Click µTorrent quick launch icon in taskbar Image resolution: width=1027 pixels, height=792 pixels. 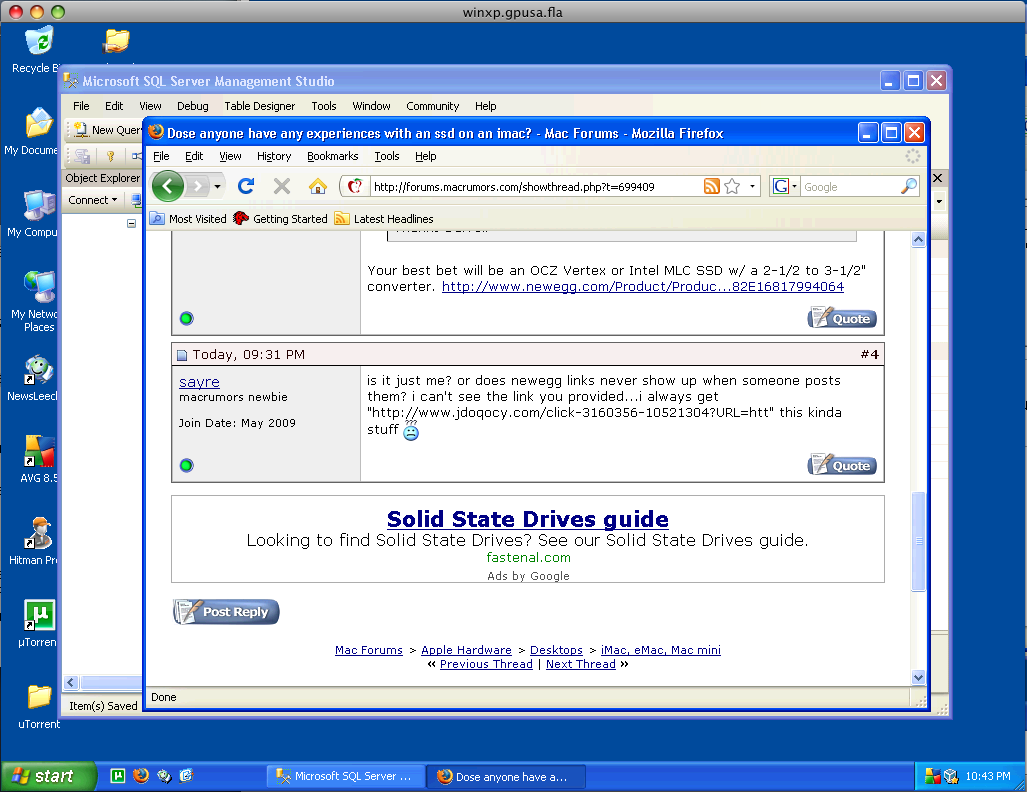point(117,776)
